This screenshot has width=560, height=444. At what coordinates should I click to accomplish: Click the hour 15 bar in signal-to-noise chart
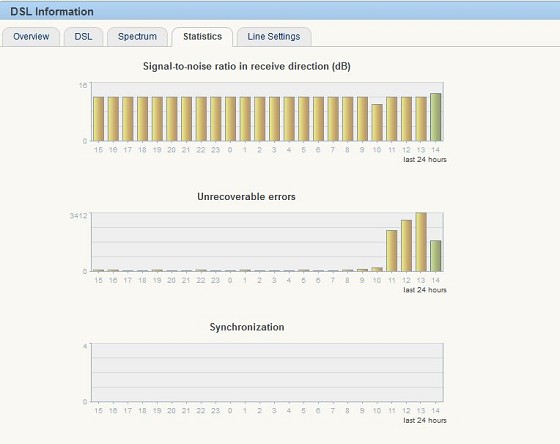pyautogui.click(x=99, y=119)
